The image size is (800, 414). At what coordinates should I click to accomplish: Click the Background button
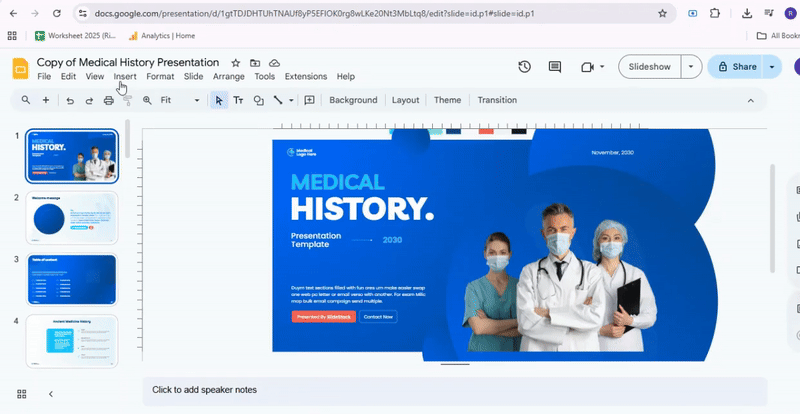[353, 100]
